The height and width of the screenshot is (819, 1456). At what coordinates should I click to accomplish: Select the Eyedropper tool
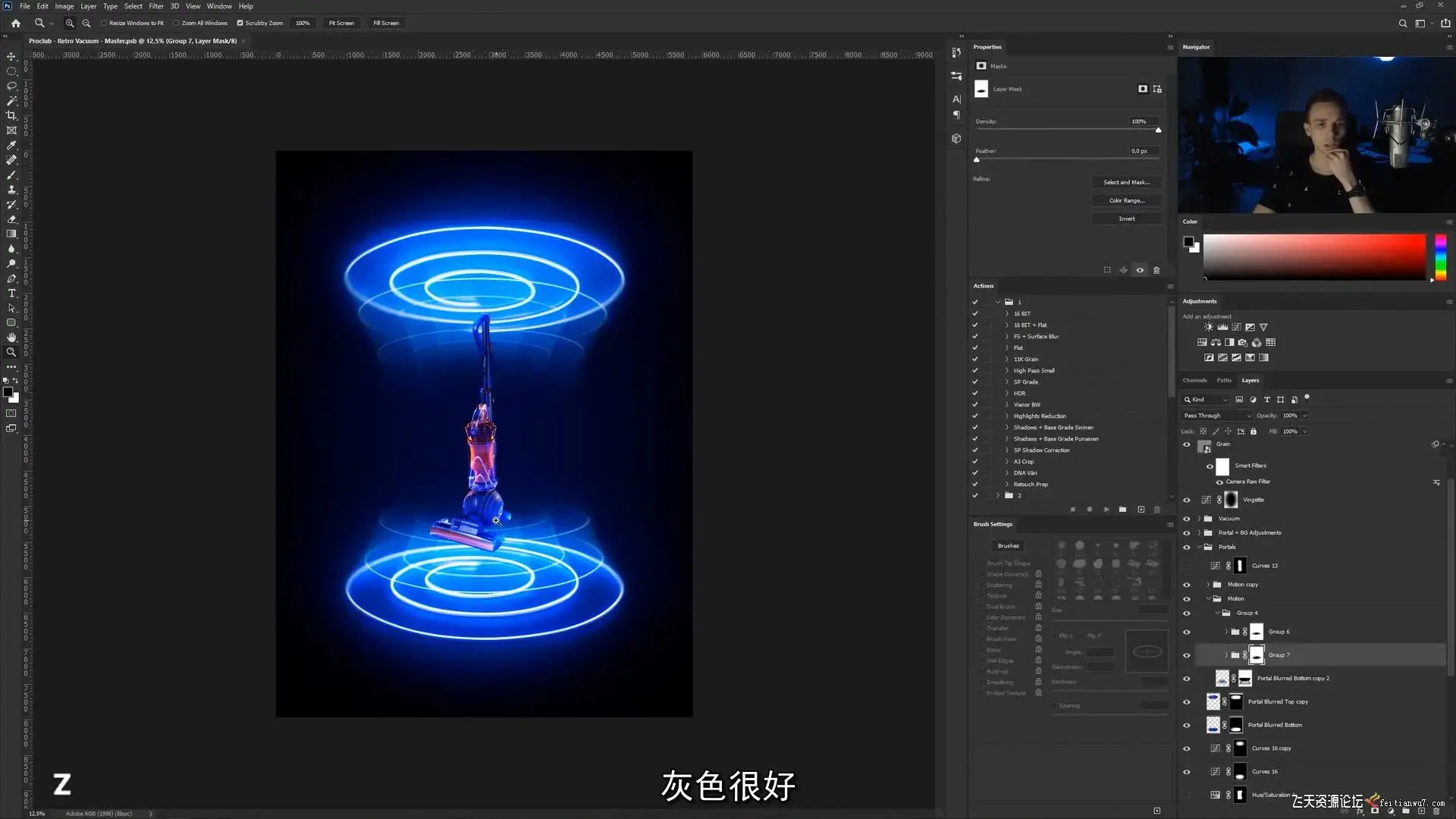11,145
